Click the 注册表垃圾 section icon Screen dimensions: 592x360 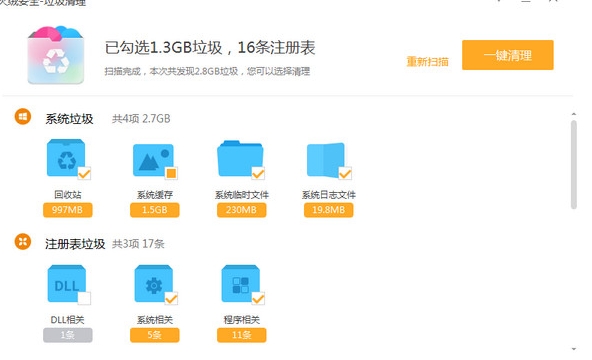pos(23,242)
